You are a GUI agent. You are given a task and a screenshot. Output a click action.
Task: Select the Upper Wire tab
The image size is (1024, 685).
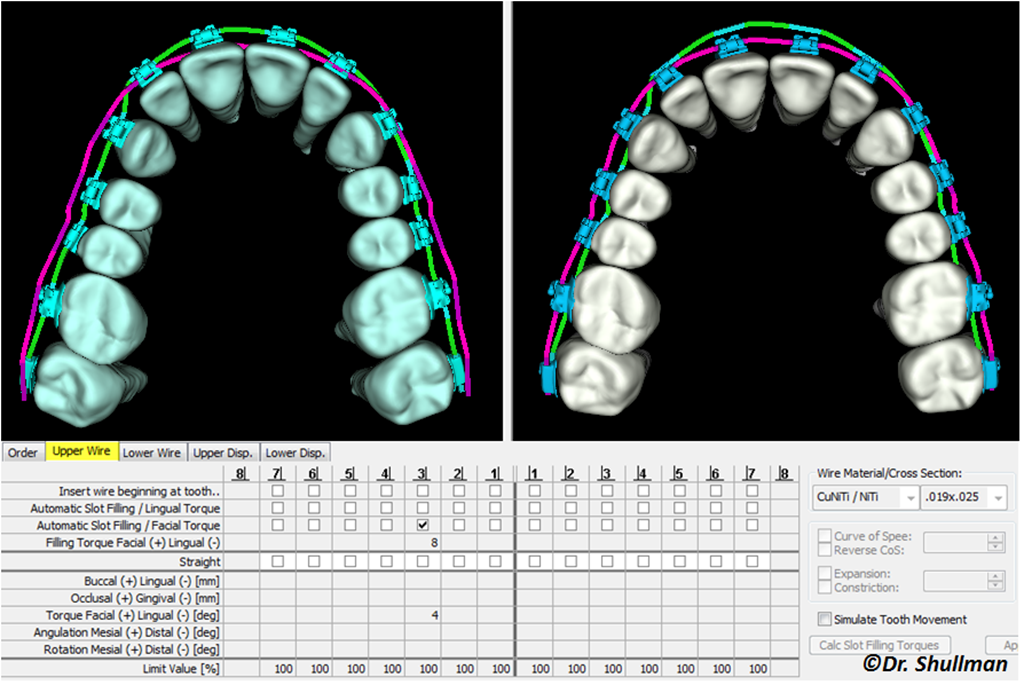coord(81,451)
